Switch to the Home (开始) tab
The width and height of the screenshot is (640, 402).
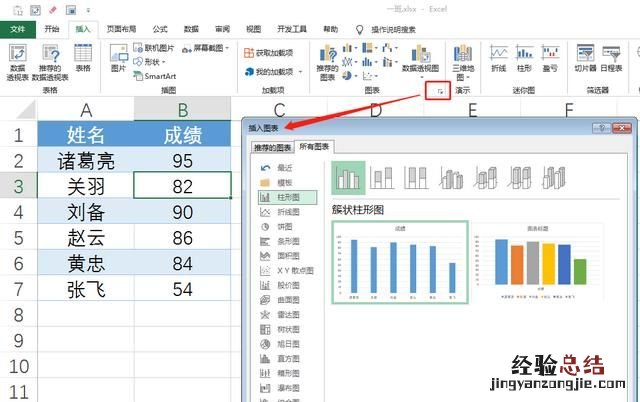point(52,29)
